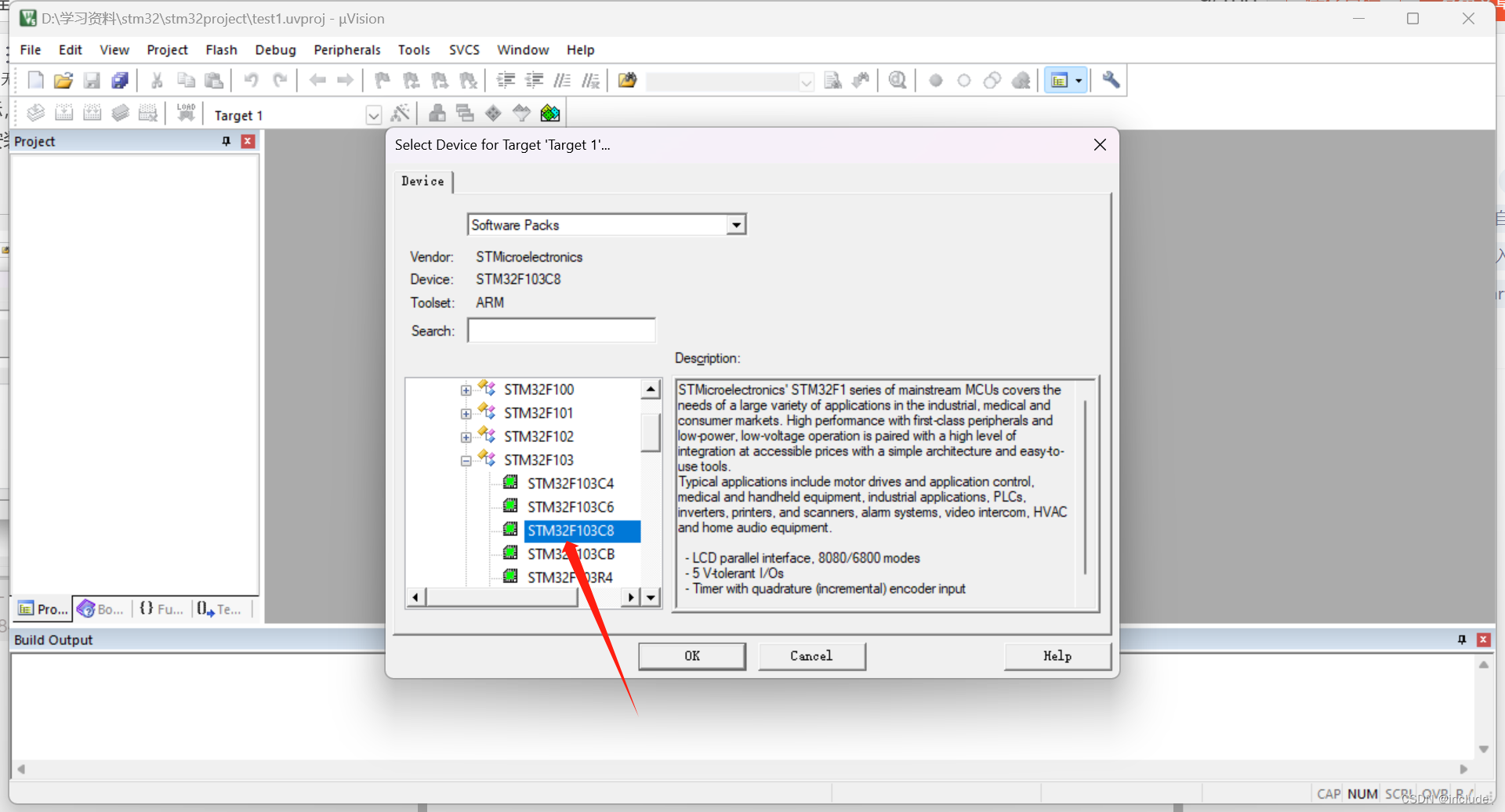The width and height of the screenshot is (1505, 812).
Task: Expand the STM32F102 tree node
Action: [466, 437]
